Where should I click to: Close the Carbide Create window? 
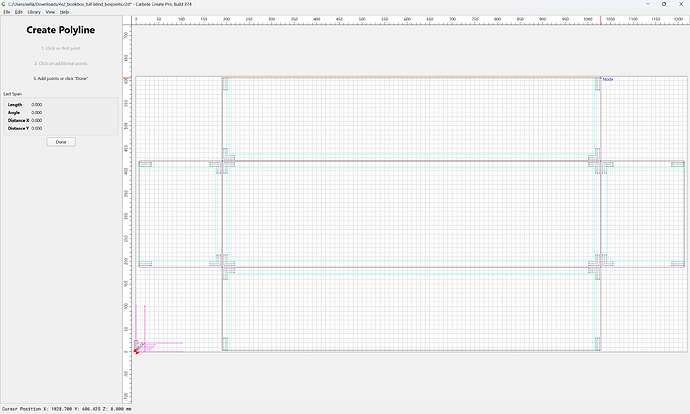click(681, 4)
